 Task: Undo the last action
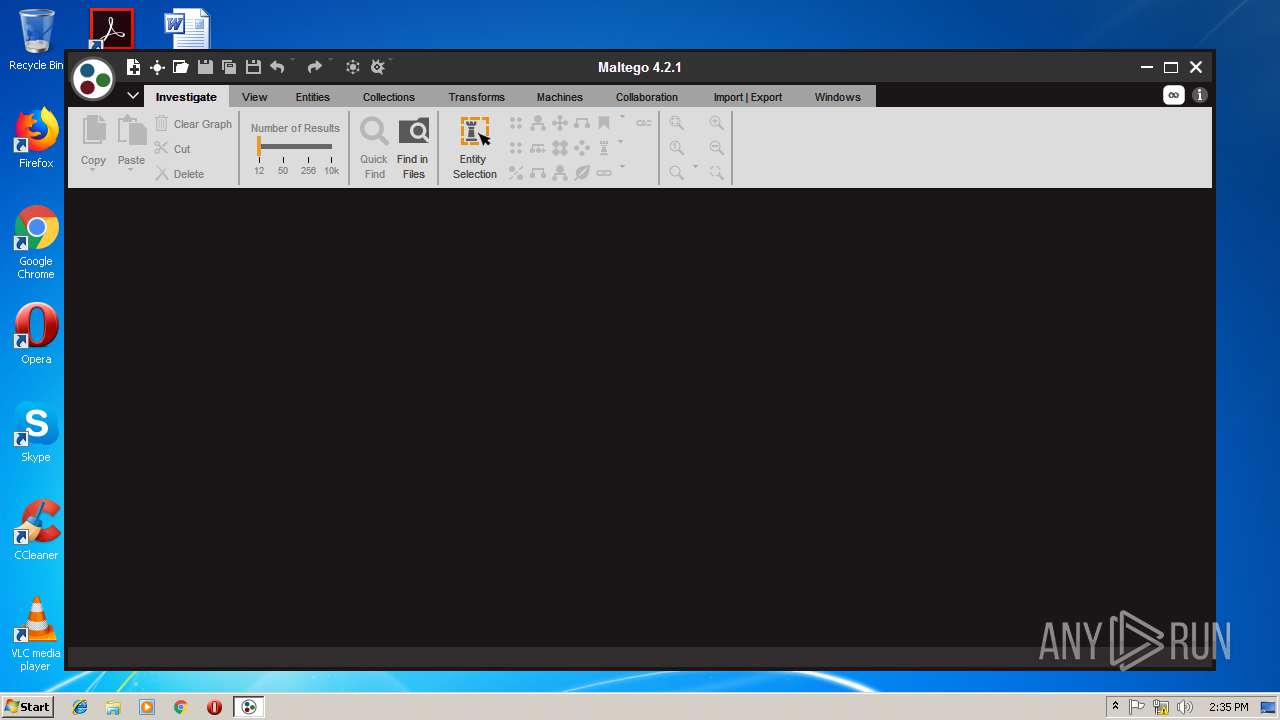coord(277,67)
